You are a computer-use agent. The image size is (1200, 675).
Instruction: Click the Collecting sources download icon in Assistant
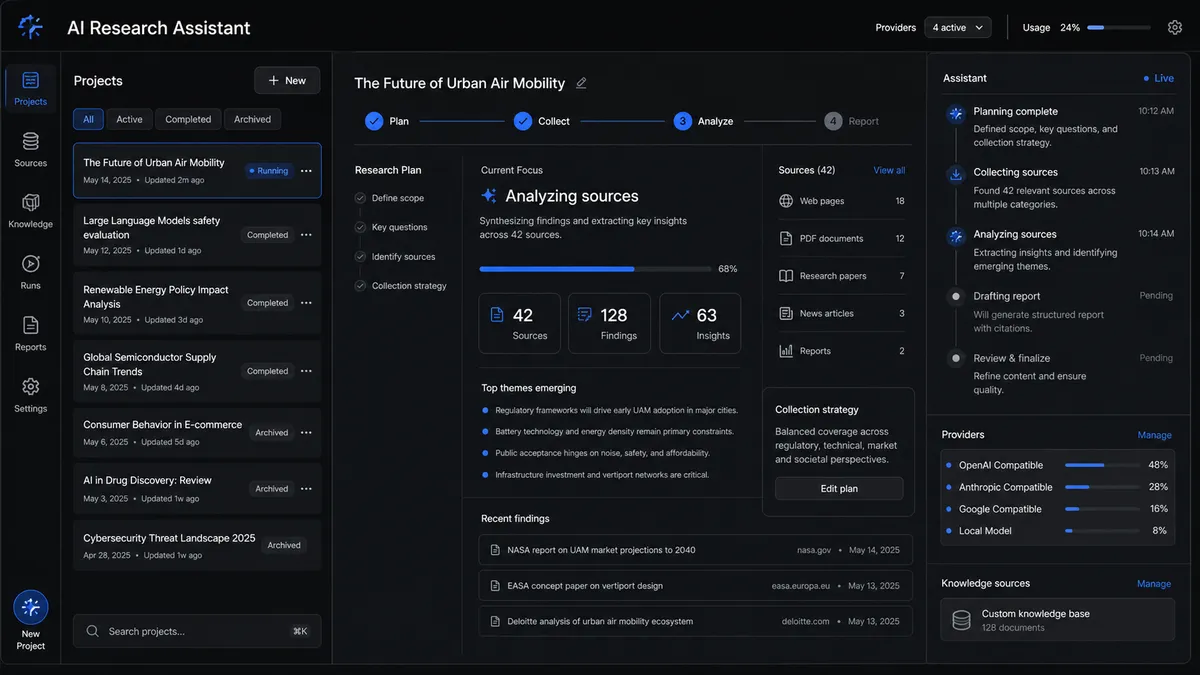click(x=956, y=175)
